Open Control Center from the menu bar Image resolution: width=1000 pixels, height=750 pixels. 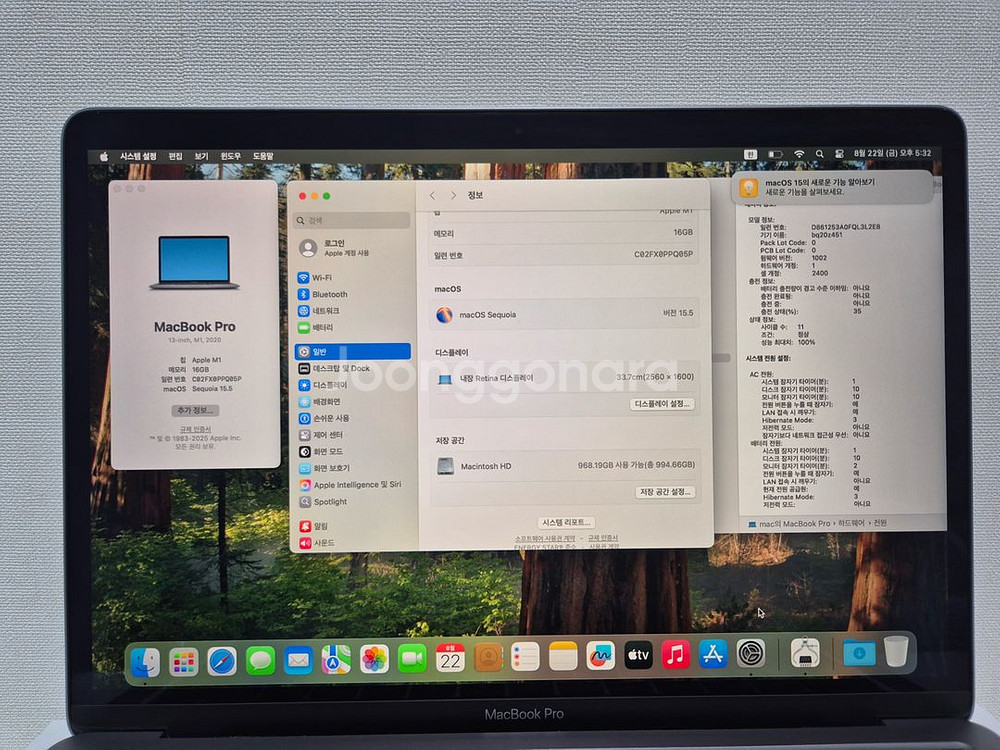click(x=839, y=154)
